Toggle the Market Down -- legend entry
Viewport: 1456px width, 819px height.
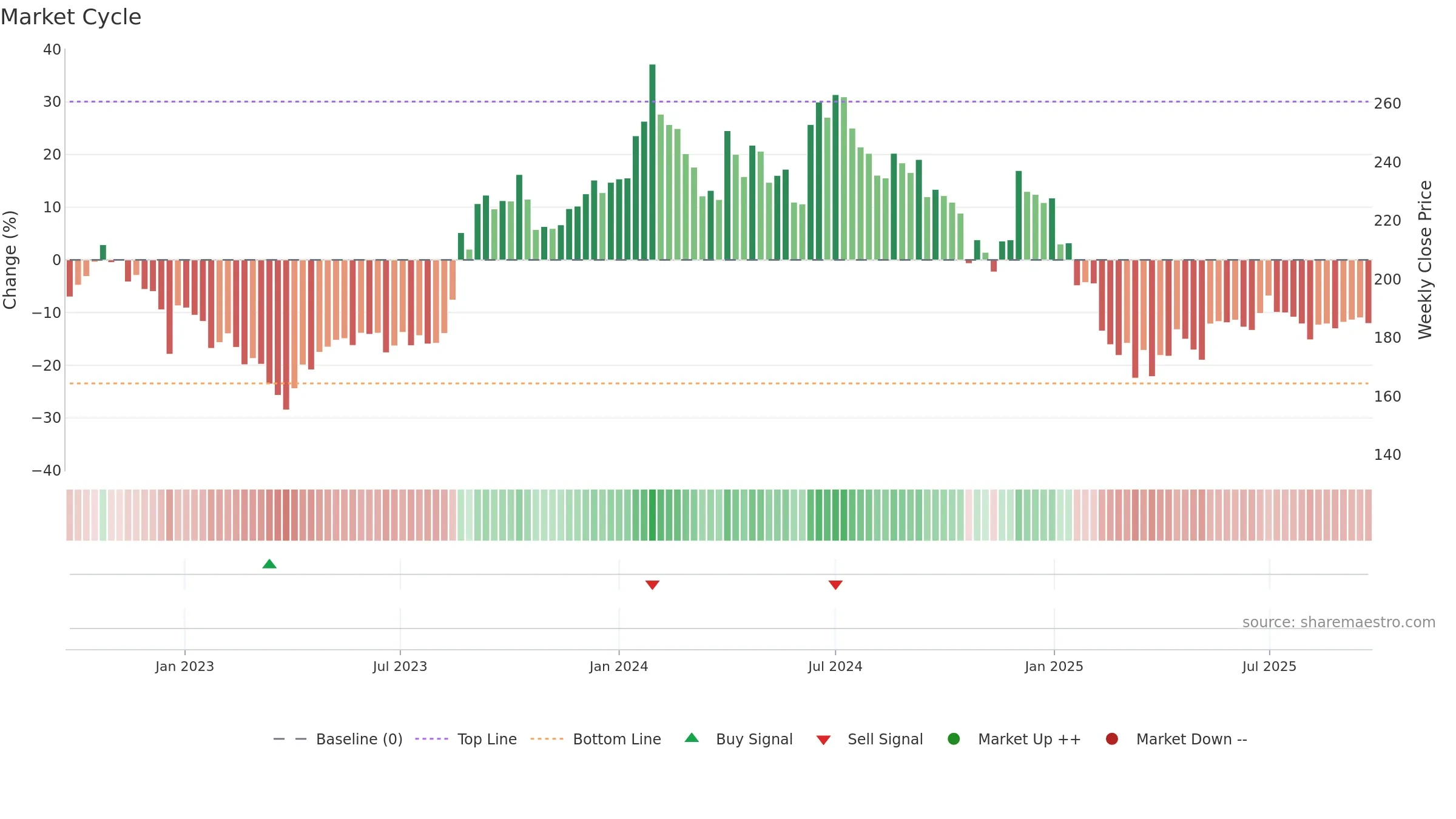pyautogui.click(x=1176, y=739)
